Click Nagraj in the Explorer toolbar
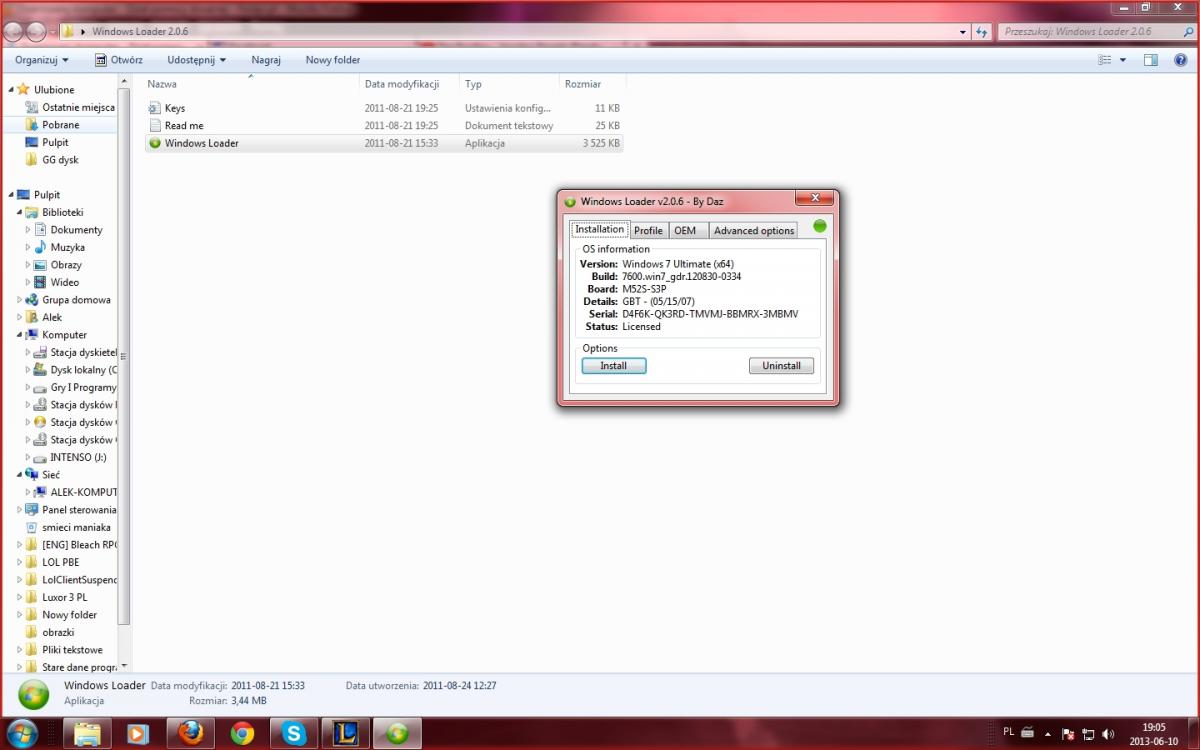Image resolution: width=1200 pixels, height=750 pixels. [x=266, y=60]
